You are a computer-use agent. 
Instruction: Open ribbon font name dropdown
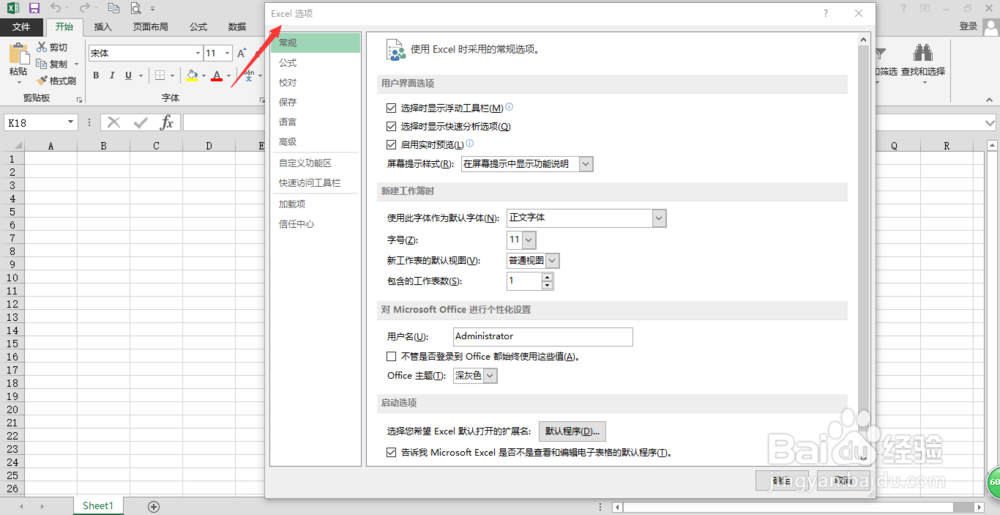tap(198, 54)
